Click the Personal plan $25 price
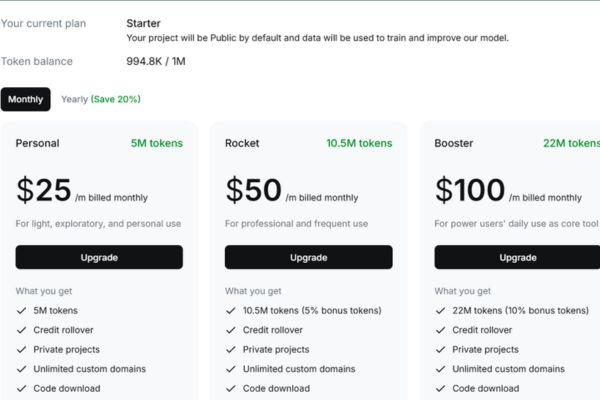The width and height of the screenshot is (600, 400). (44, 190)
